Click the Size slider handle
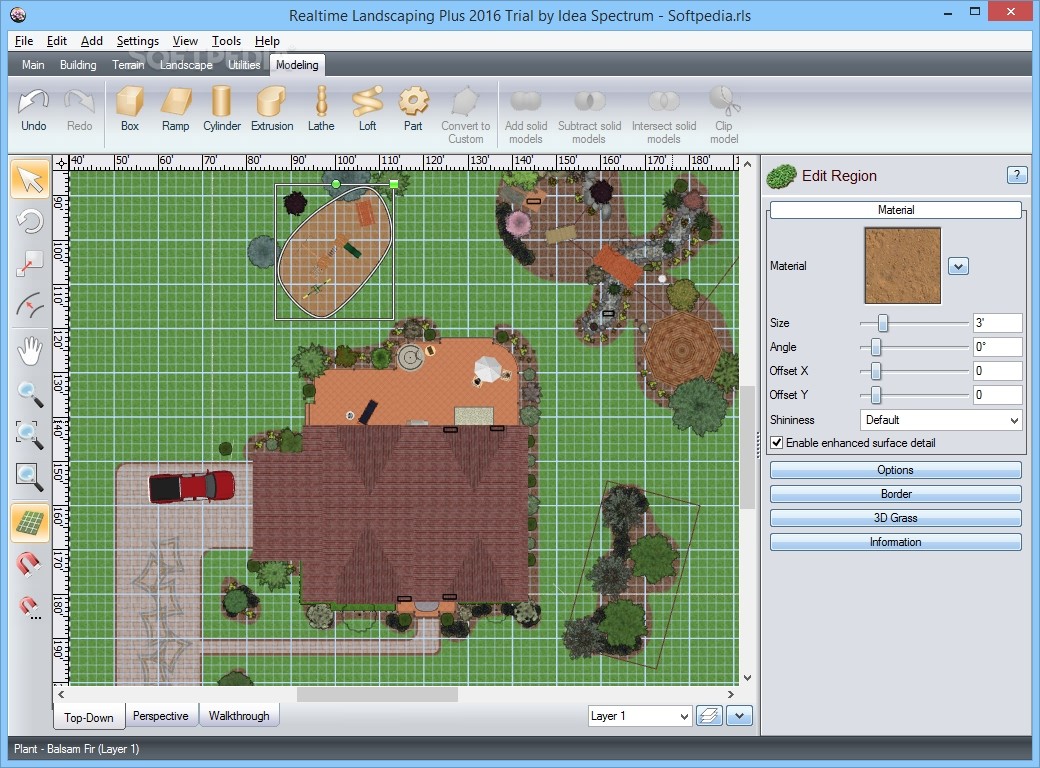The width and height of the screenshot is (1040, 768). pyautogui.click(x=883, y=323)
